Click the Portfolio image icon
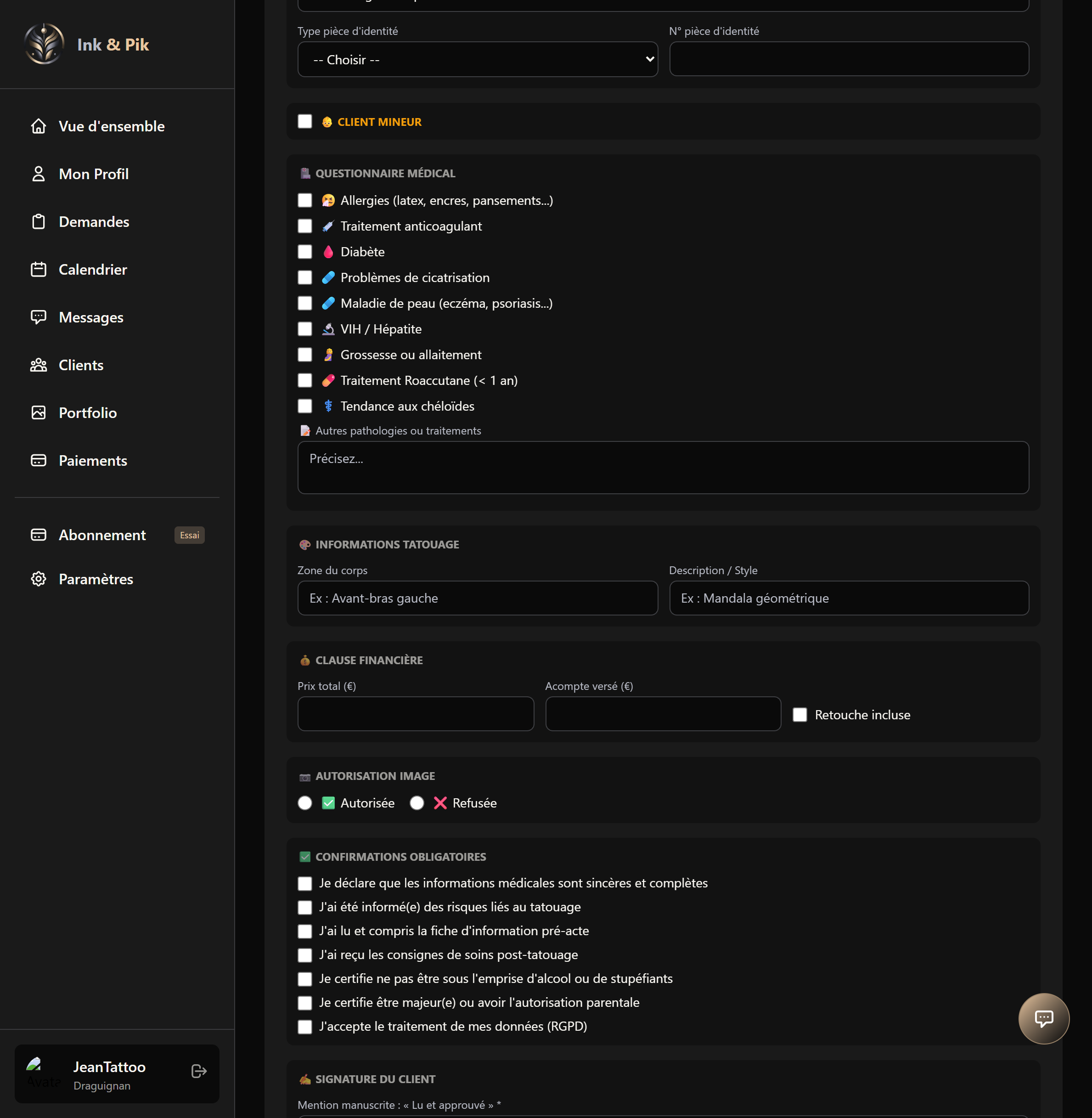This screenshot has width=1092, height=1118. point(39,412)
